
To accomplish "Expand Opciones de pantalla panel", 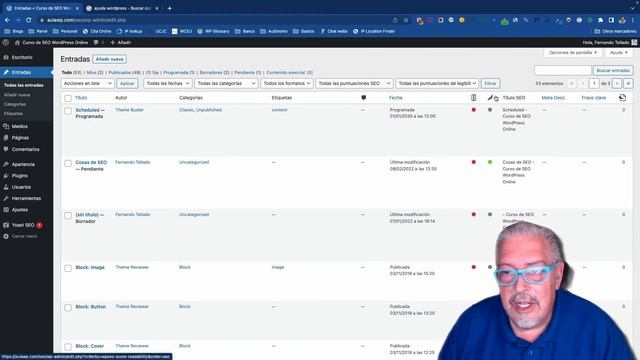I will [573, 53].
